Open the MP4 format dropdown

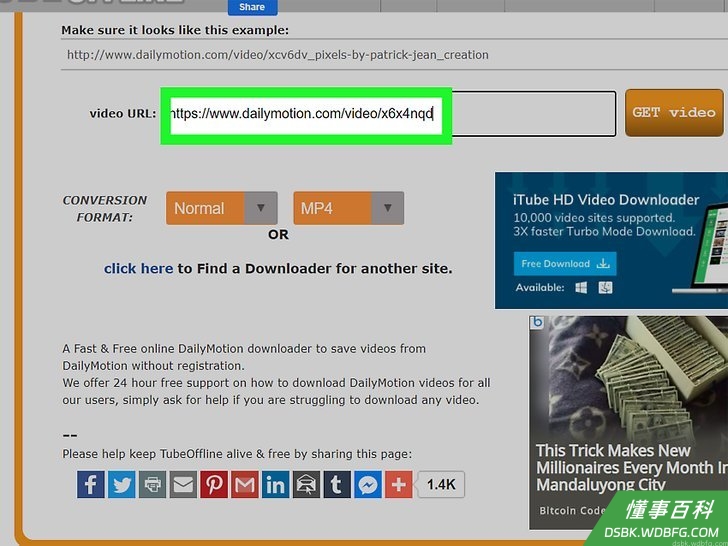tap(348, 208)
